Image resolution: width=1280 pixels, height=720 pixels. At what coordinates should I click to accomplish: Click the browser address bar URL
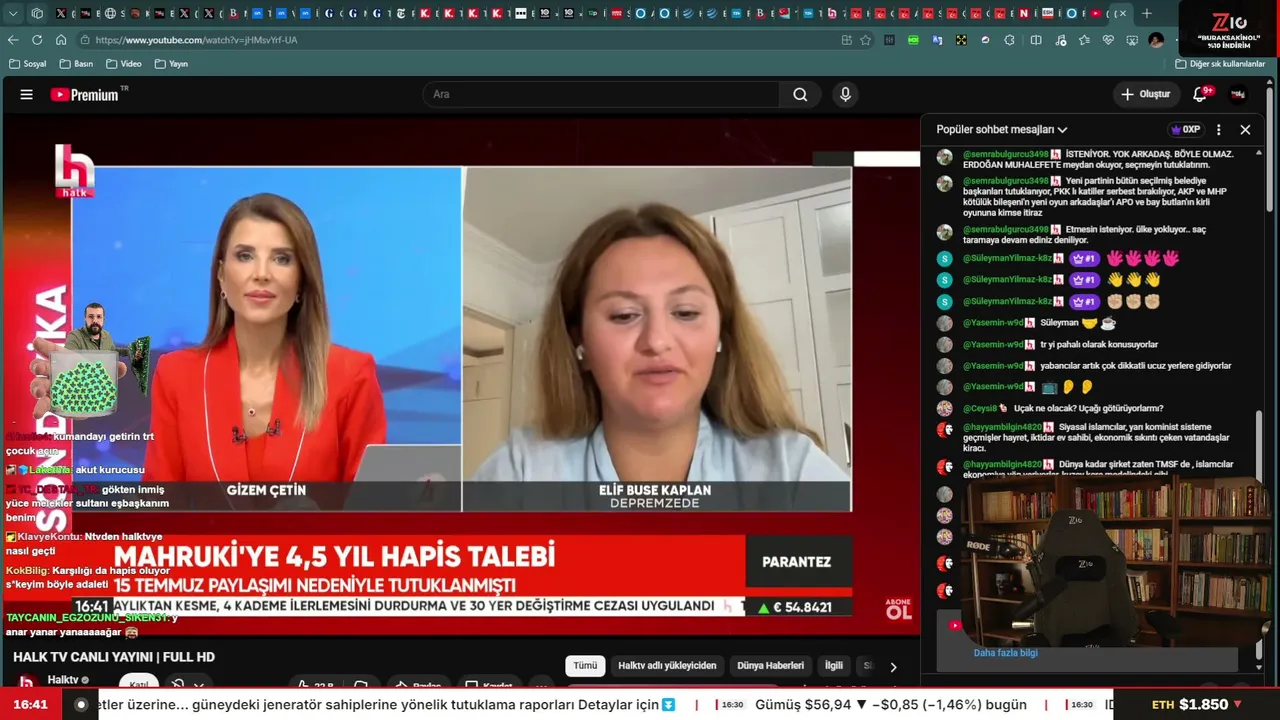(196, 40)
